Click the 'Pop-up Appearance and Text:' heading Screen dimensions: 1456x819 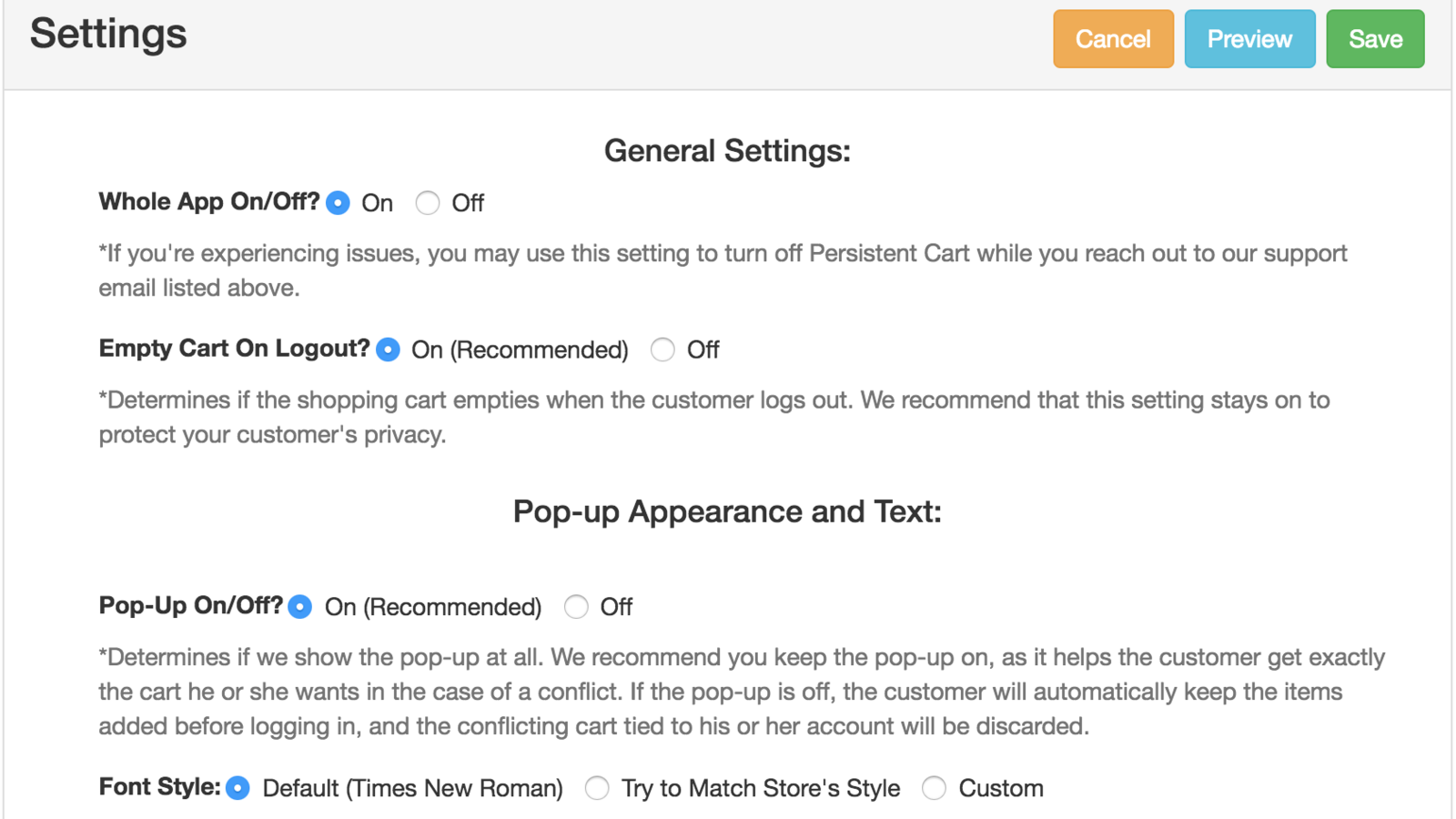coord(727,511)
